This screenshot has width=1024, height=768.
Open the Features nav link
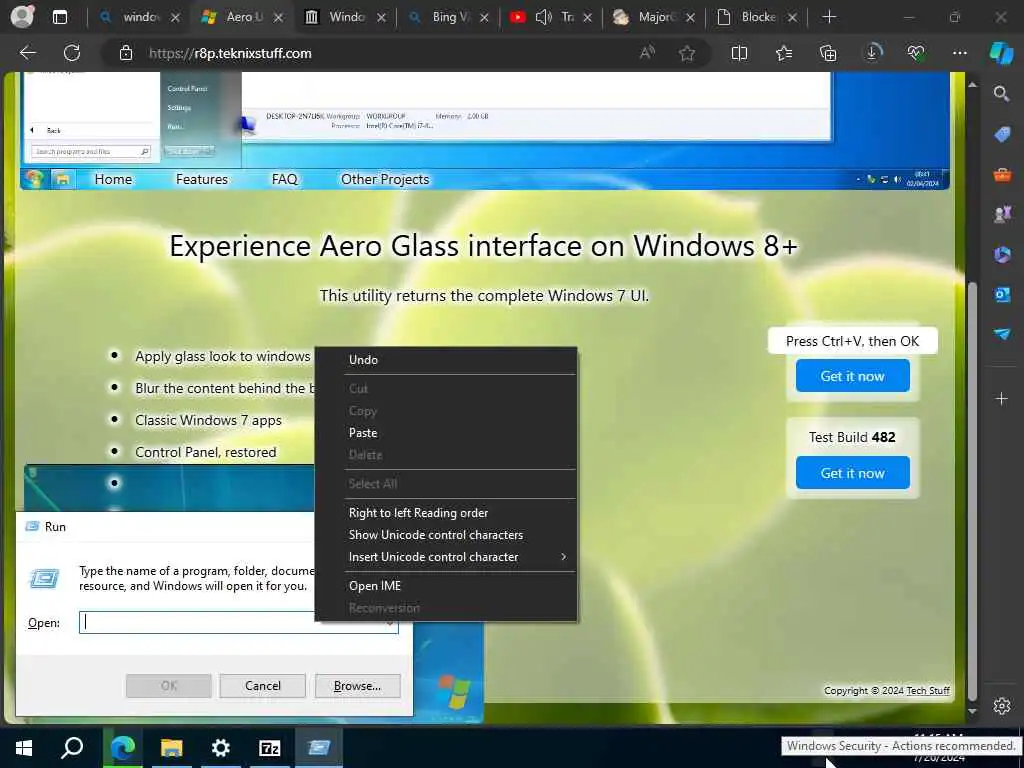point(202,179)
